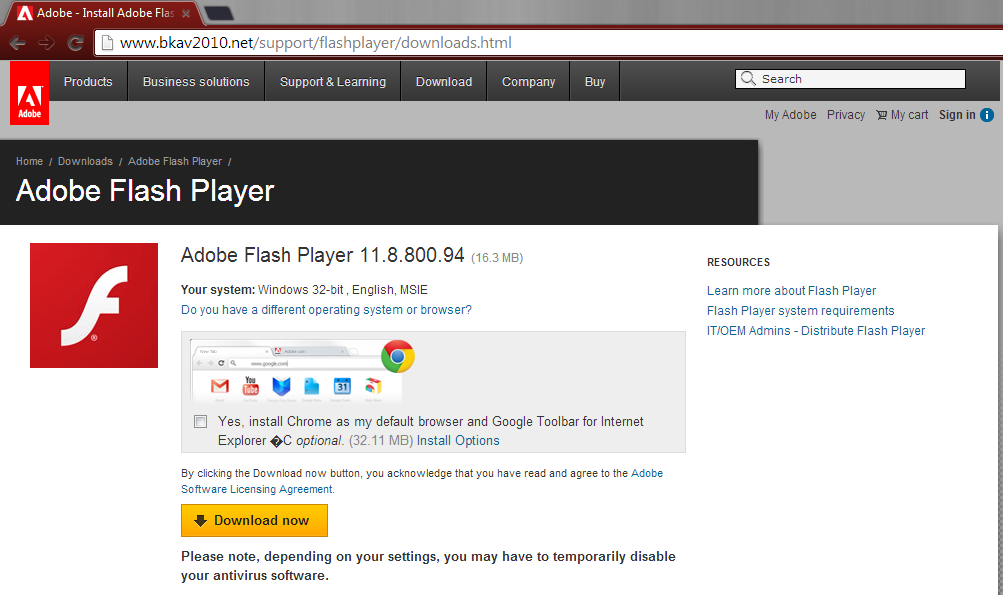Click the 'Adobe Flash Player 11.8.800.94' heading

(322, 255)
